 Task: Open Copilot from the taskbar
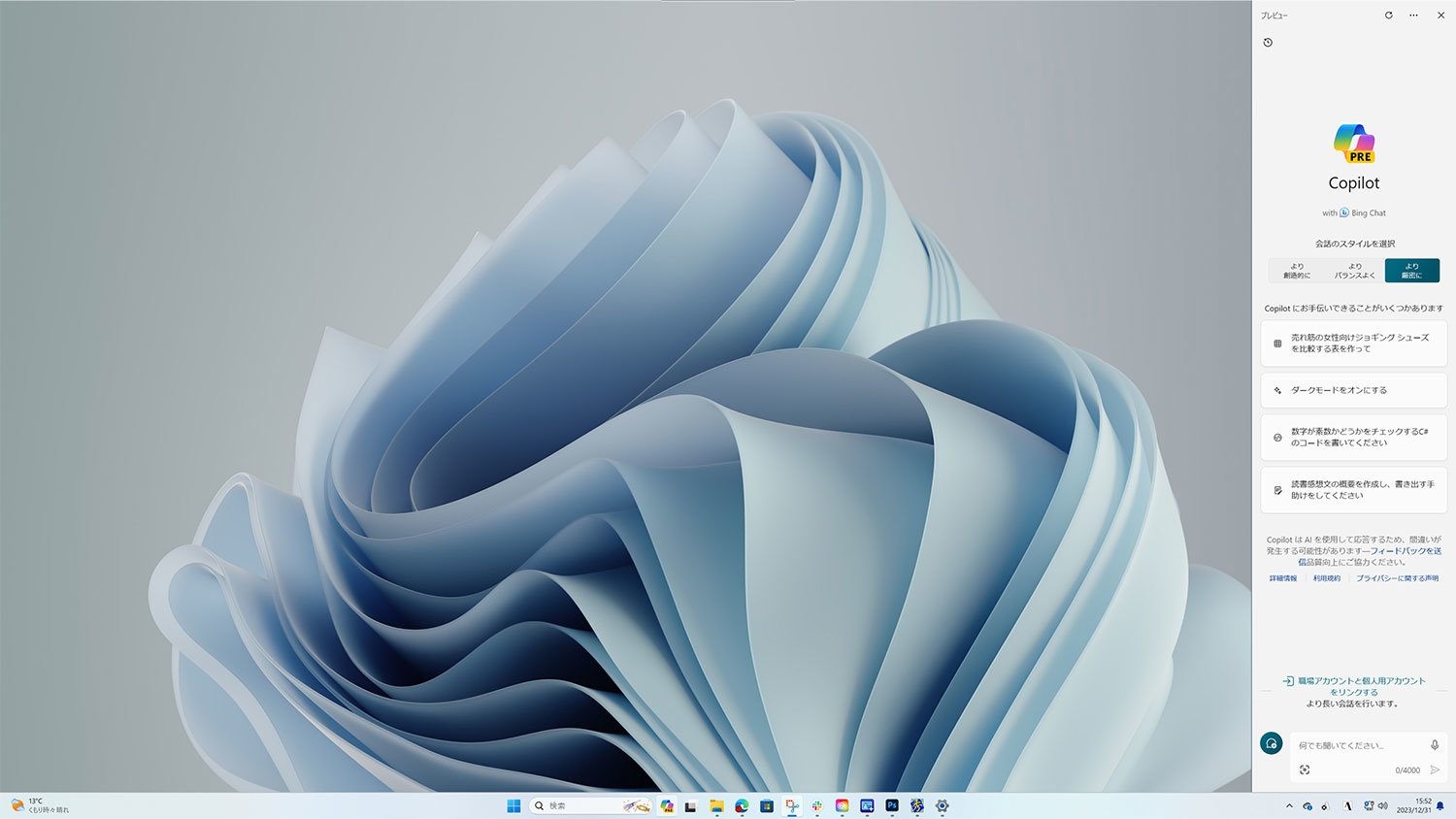(x=666, y=805)
